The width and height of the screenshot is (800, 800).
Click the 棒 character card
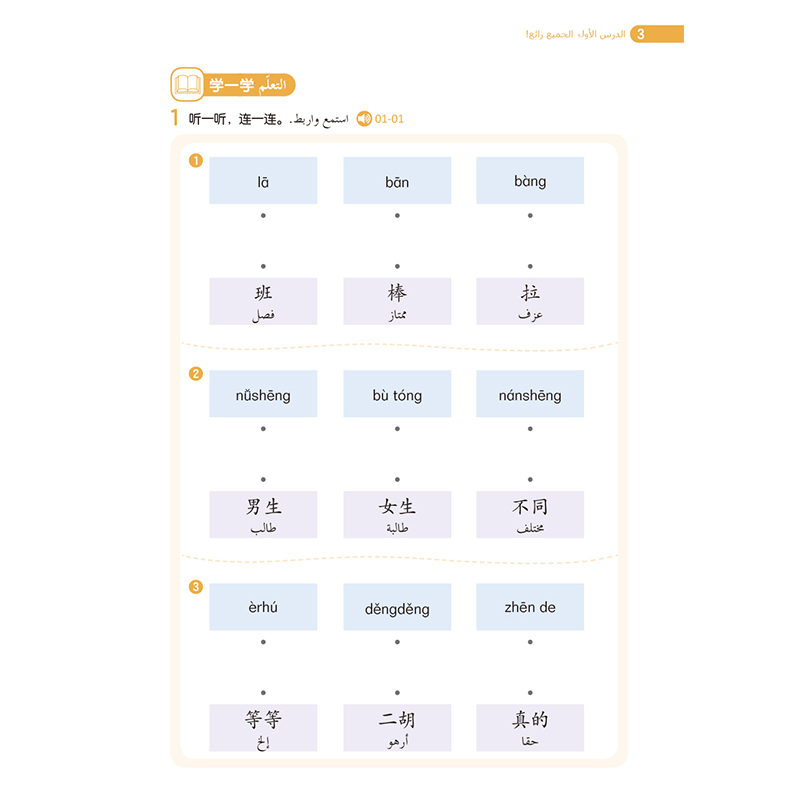click(397, 302)
